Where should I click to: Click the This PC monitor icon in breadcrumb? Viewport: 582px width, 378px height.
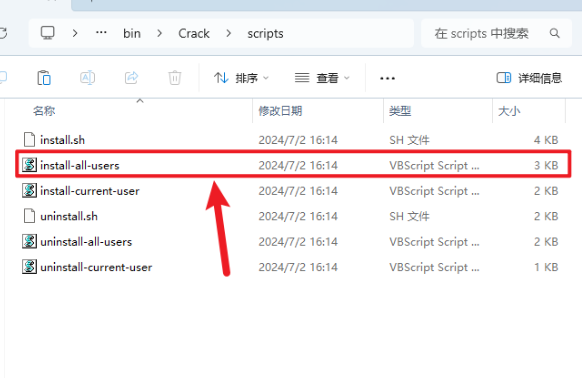point(48,33)
